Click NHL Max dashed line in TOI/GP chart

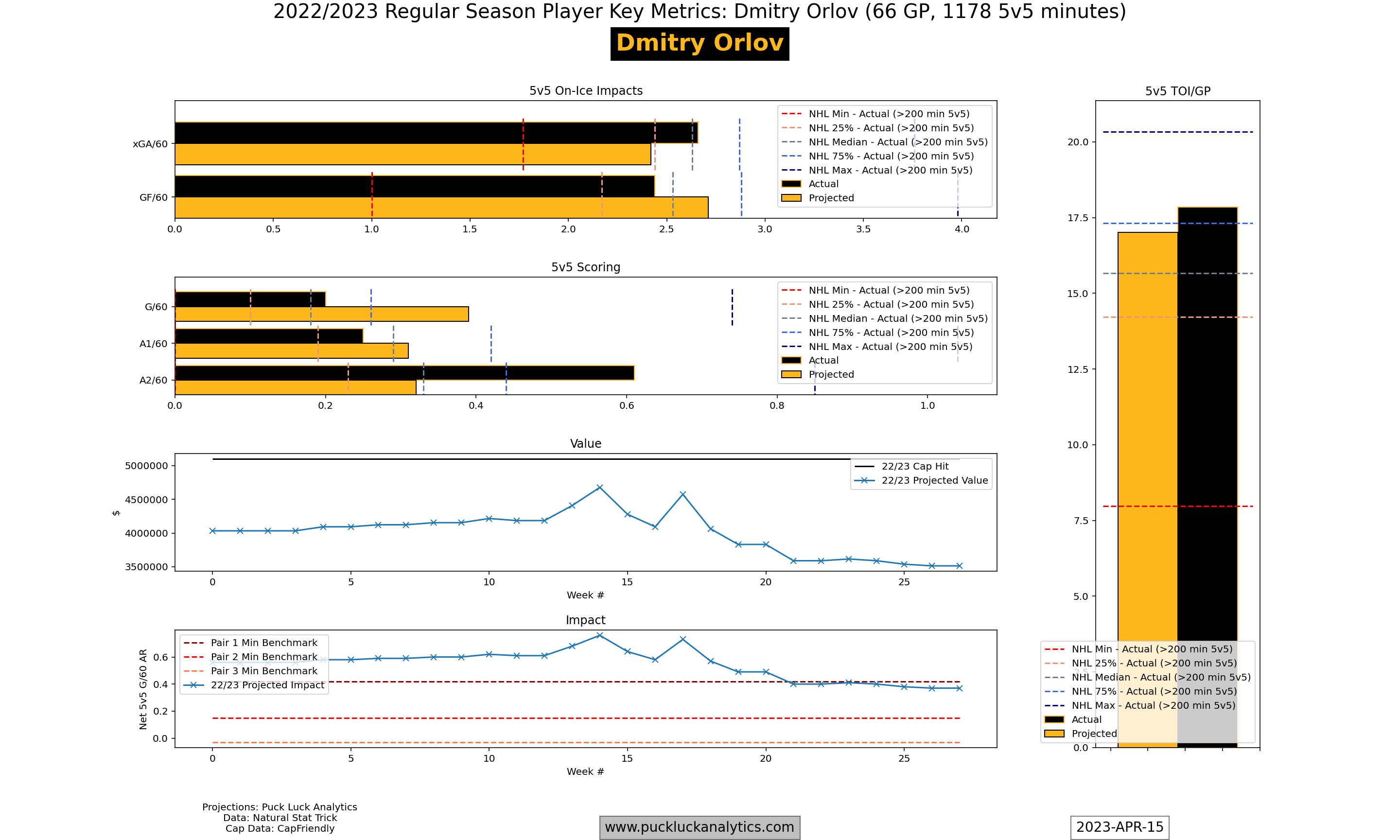click(x=1178, y=132)
